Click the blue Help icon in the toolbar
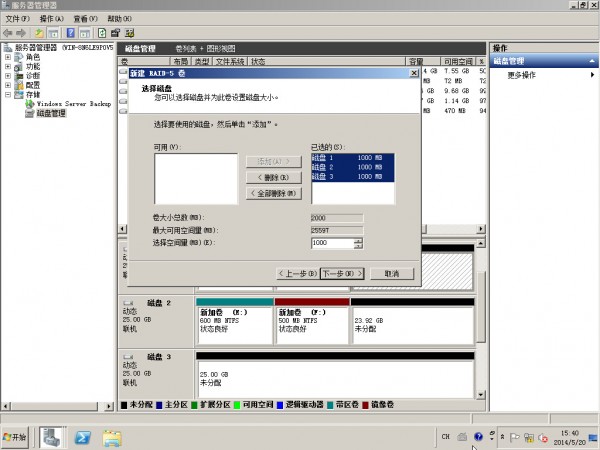The image size is (600, 450). 71,33
